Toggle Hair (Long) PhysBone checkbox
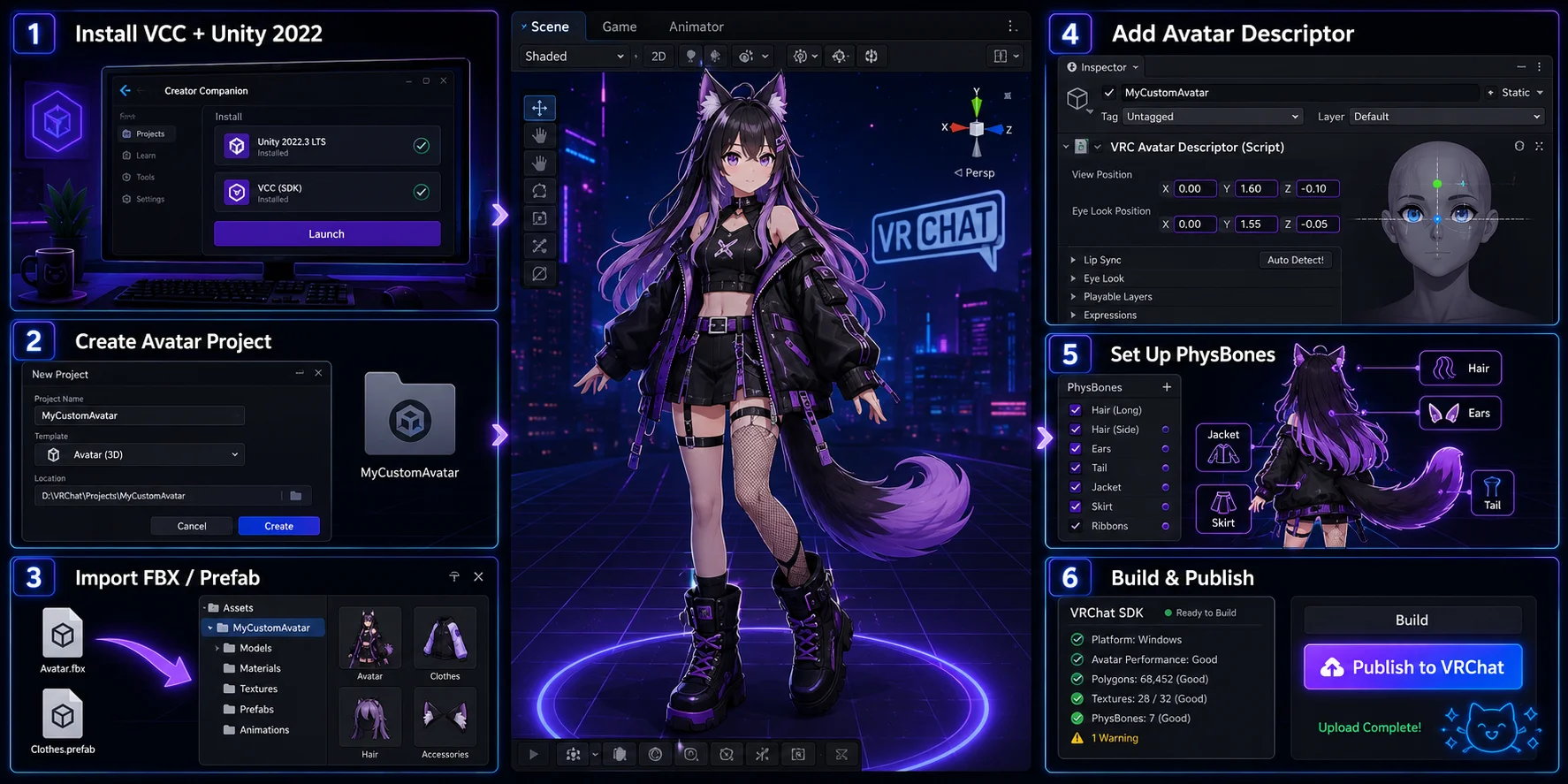Screen dimensions: 1568x784 [1076, 410]
